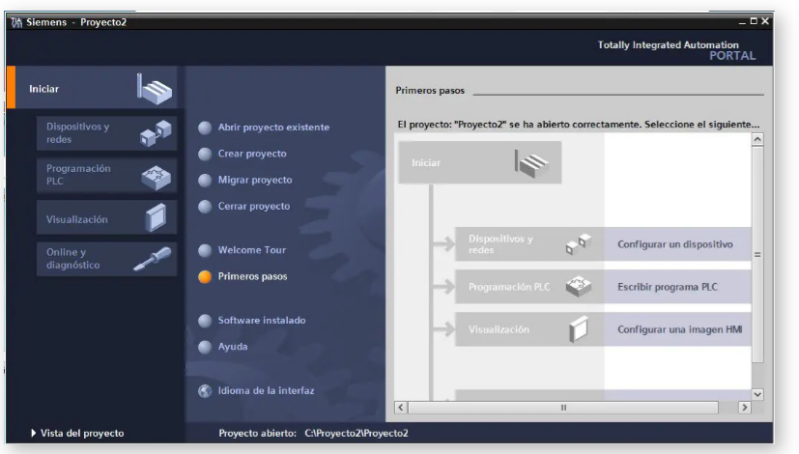The image size is (799, 454).
Task: Click scroll right arrow in Primeros pasos panel
Action: point(744,407)
